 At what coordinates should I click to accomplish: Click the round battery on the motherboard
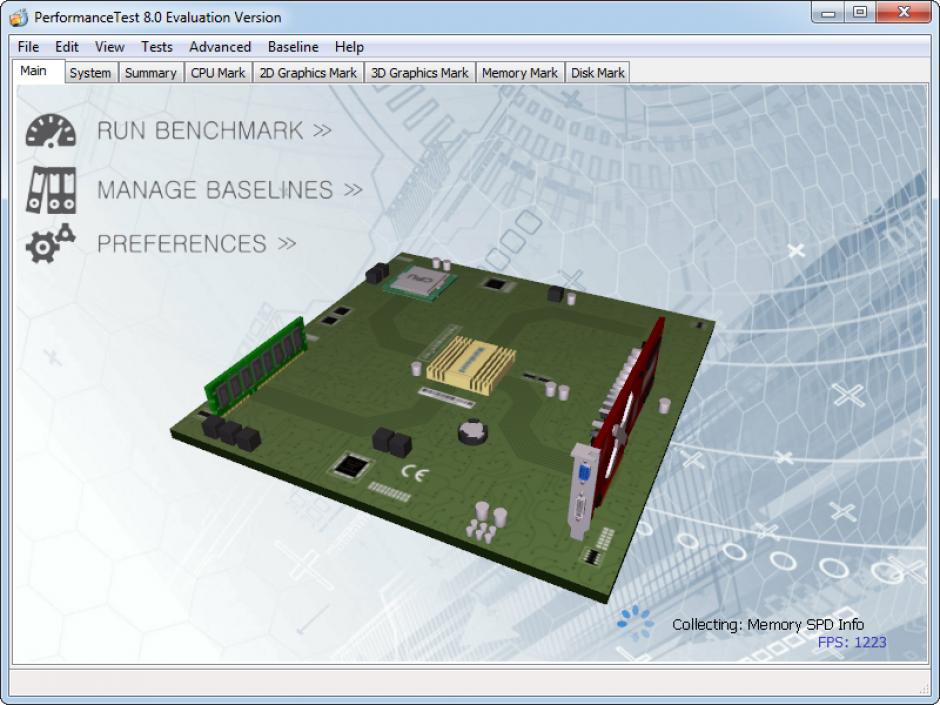click(x=473, y=430)
